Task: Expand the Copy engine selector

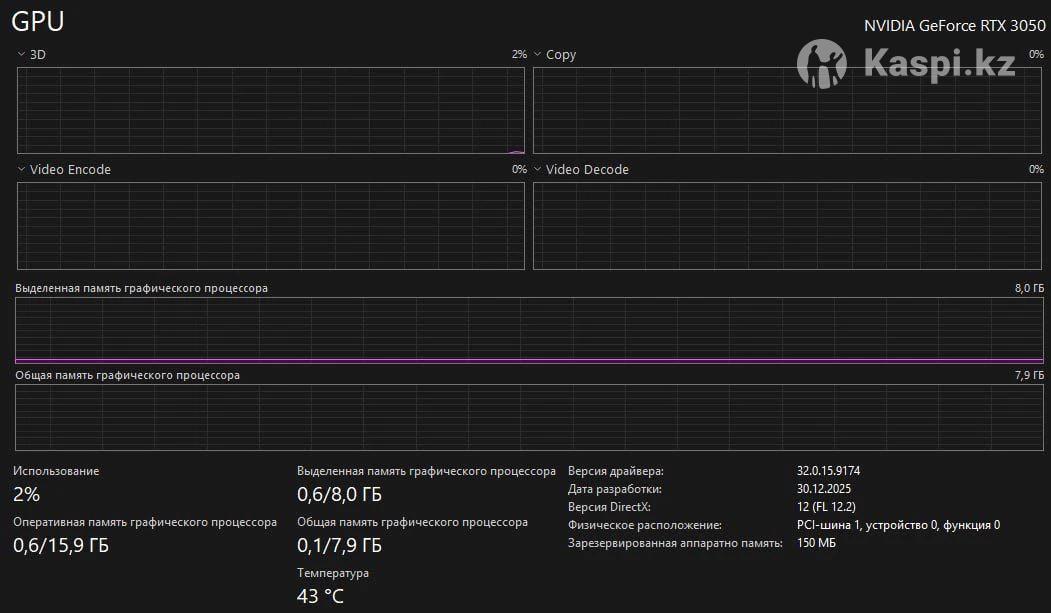Action: pyautogui.click(x=538, y=55)
